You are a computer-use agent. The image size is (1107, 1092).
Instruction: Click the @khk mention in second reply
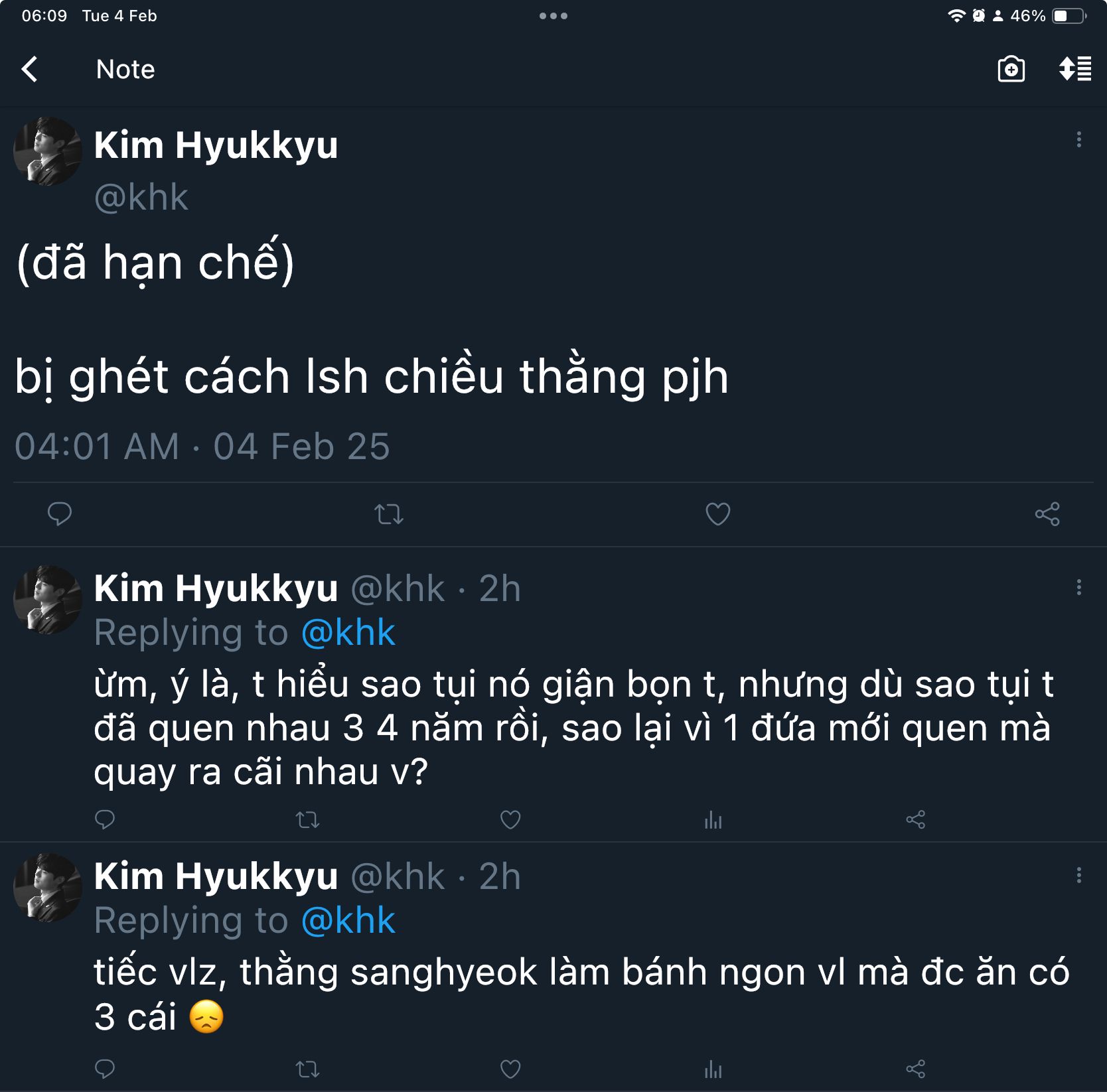348,920
